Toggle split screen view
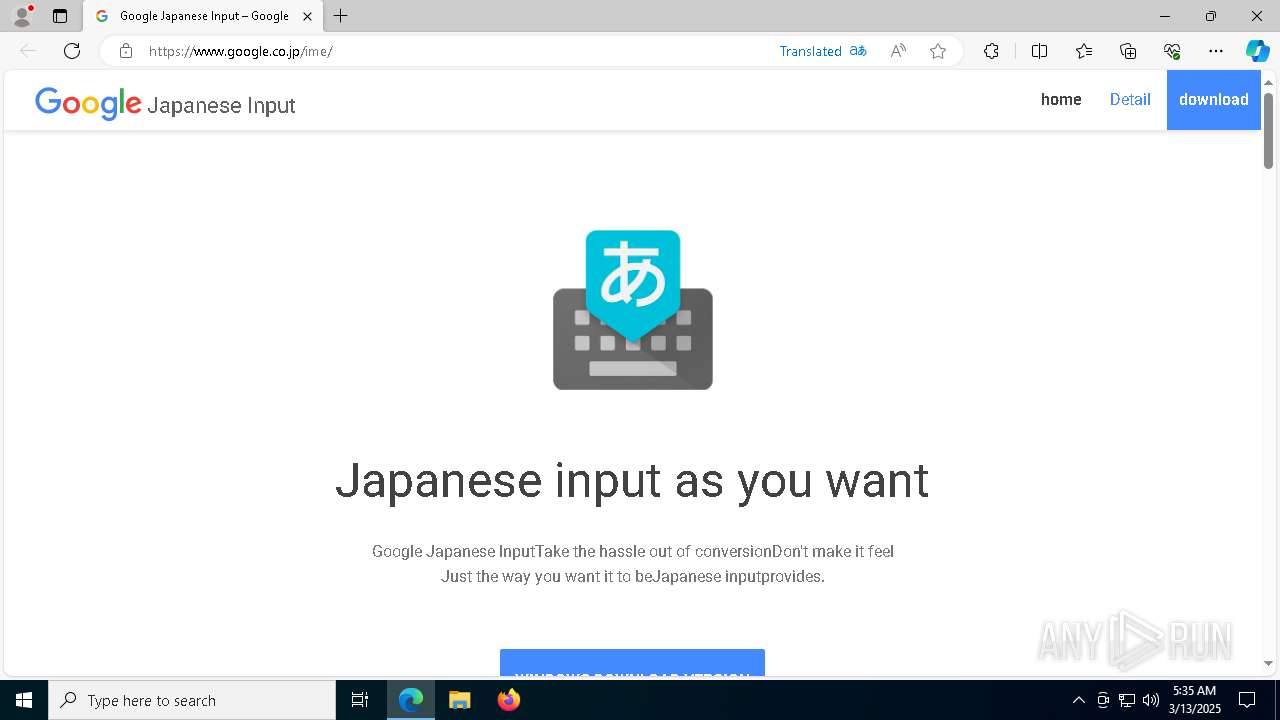 (x=1039, y=51)
